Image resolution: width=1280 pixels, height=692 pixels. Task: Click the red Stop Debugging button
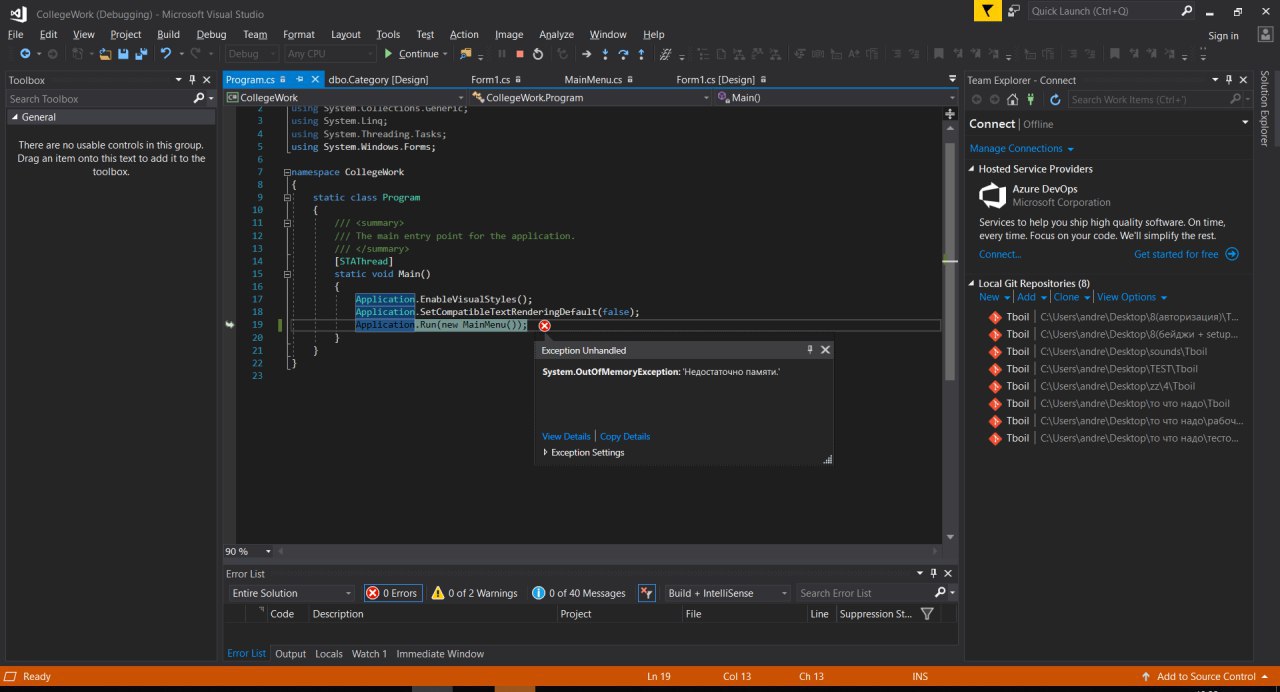[x=520, y=54]
